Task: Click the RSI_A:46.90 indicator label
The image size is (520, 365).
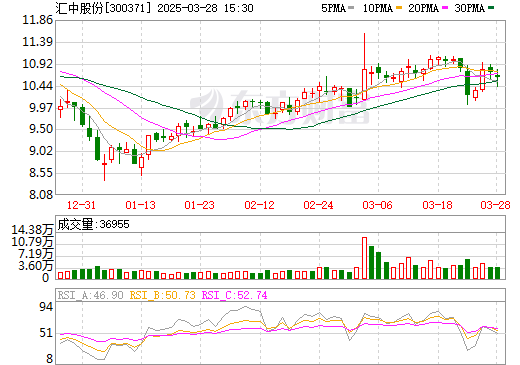Action: click(90, 295)
